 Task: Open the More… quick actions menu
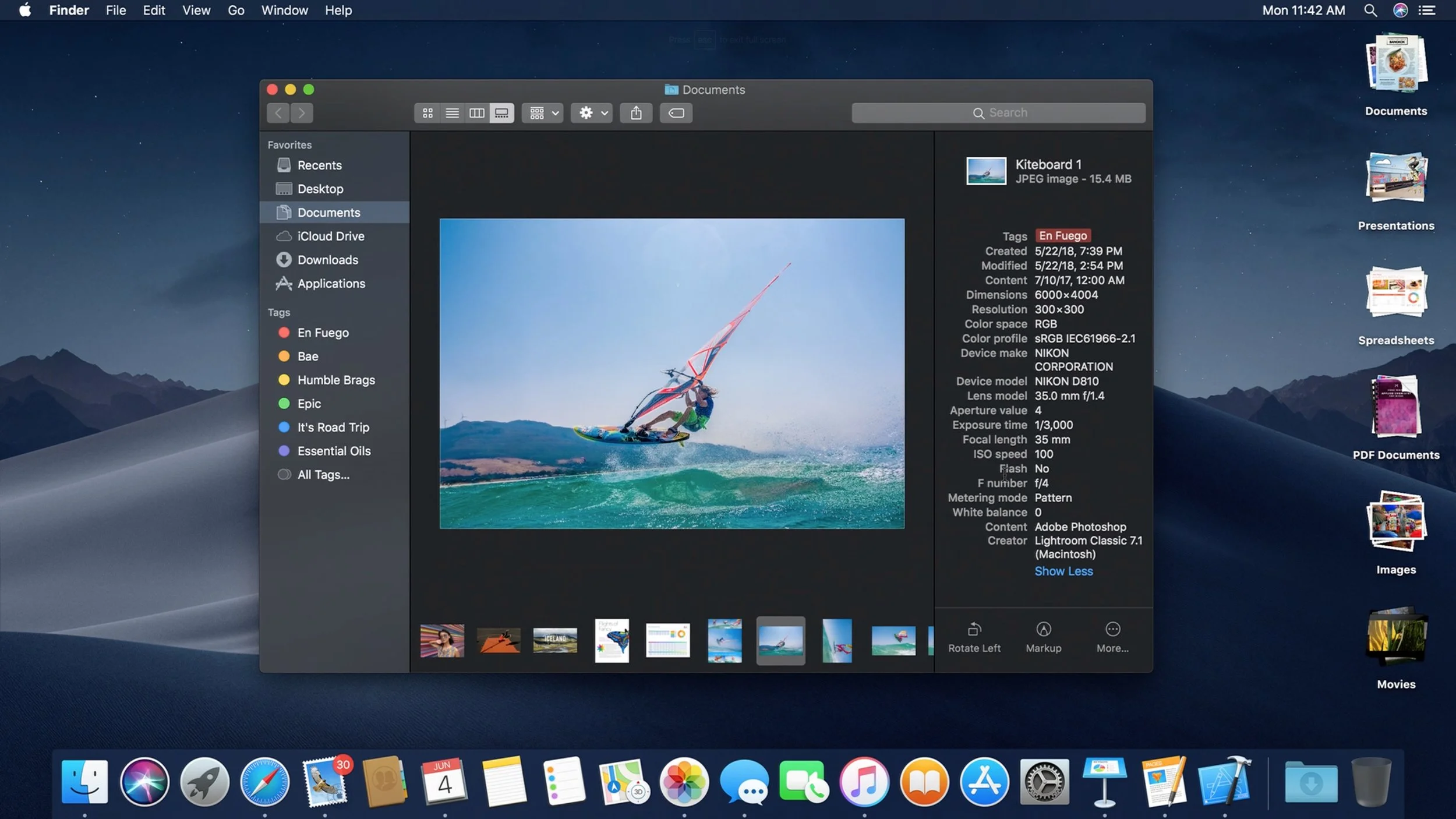coord(1112,637)
